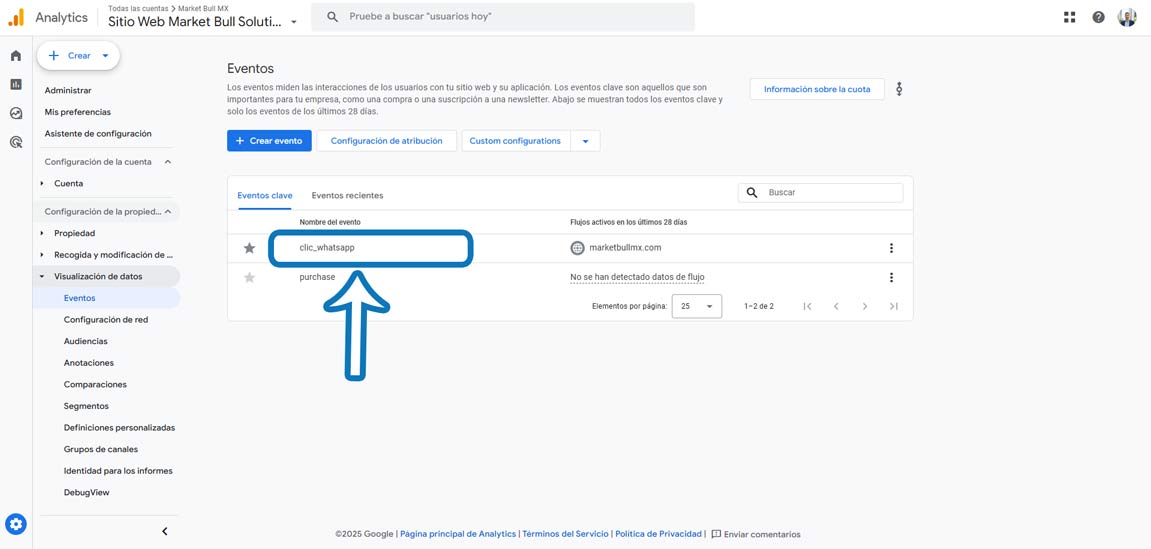Open the Home icon in left rail
This screenshot has width=1151, height=549.
(x=16, y=56)
